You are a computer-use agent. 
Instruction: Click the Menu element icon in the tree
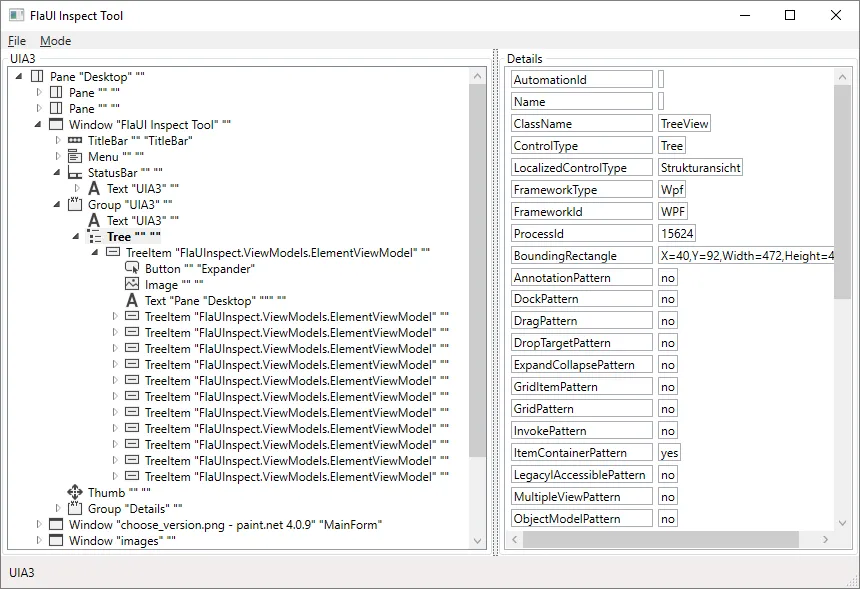tap(73, 156)
